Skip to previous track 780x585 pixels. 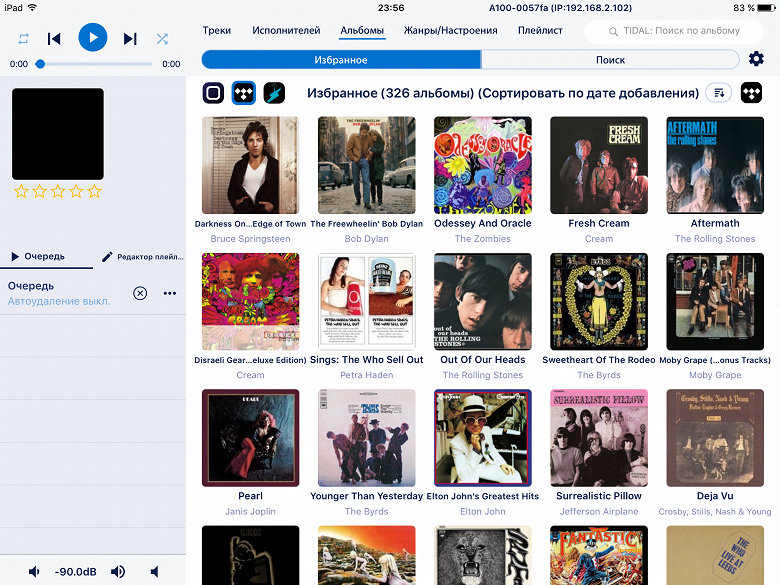pos(54,39)
